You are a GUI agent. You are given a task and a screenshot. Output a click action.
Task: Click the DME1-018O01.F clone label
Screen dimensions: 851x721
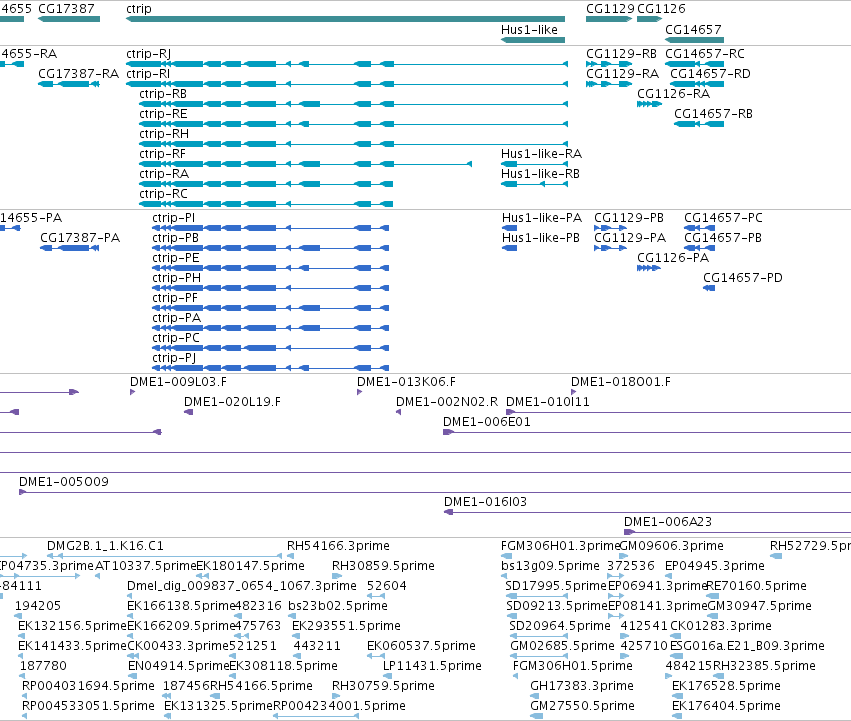pos(620,382)
